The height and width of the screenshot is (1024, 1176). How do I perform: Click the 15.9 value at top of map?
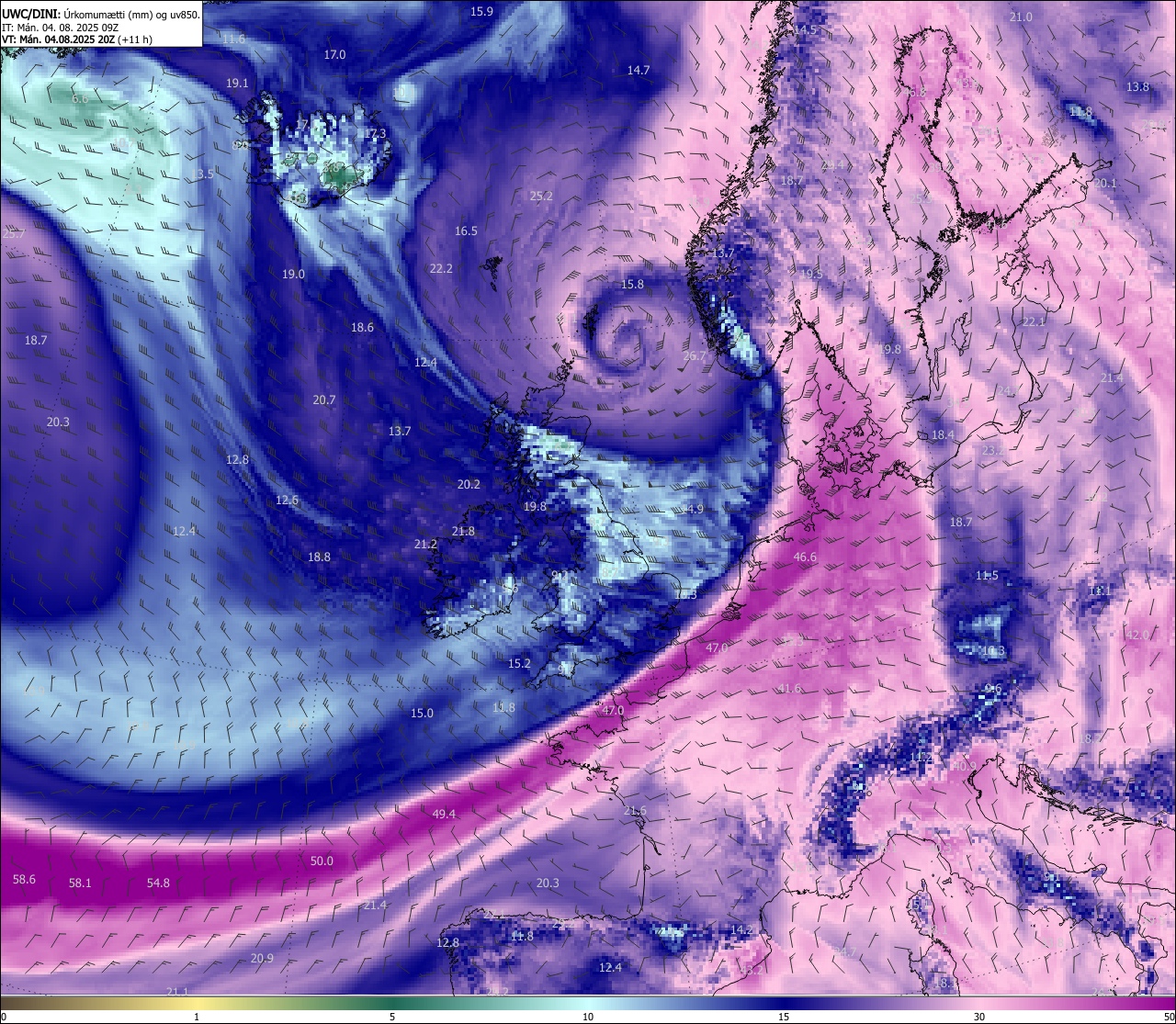481,11
